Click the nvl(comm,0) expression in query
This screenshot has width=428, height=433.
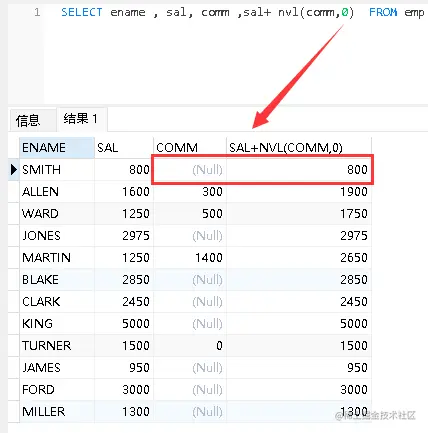coord(316,13)
